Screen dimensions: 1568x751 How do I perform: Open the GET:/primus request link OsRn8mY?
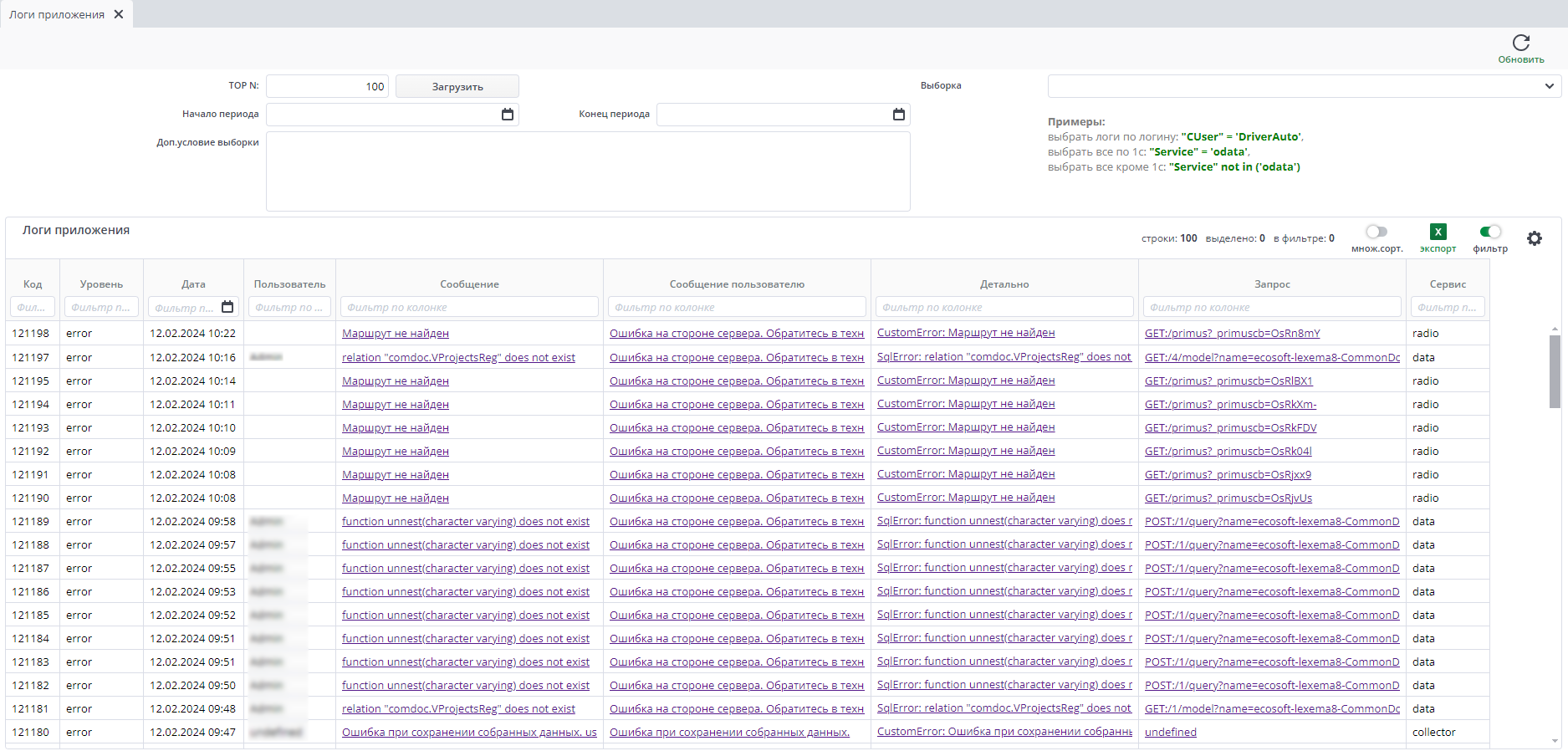point(1232,334)
